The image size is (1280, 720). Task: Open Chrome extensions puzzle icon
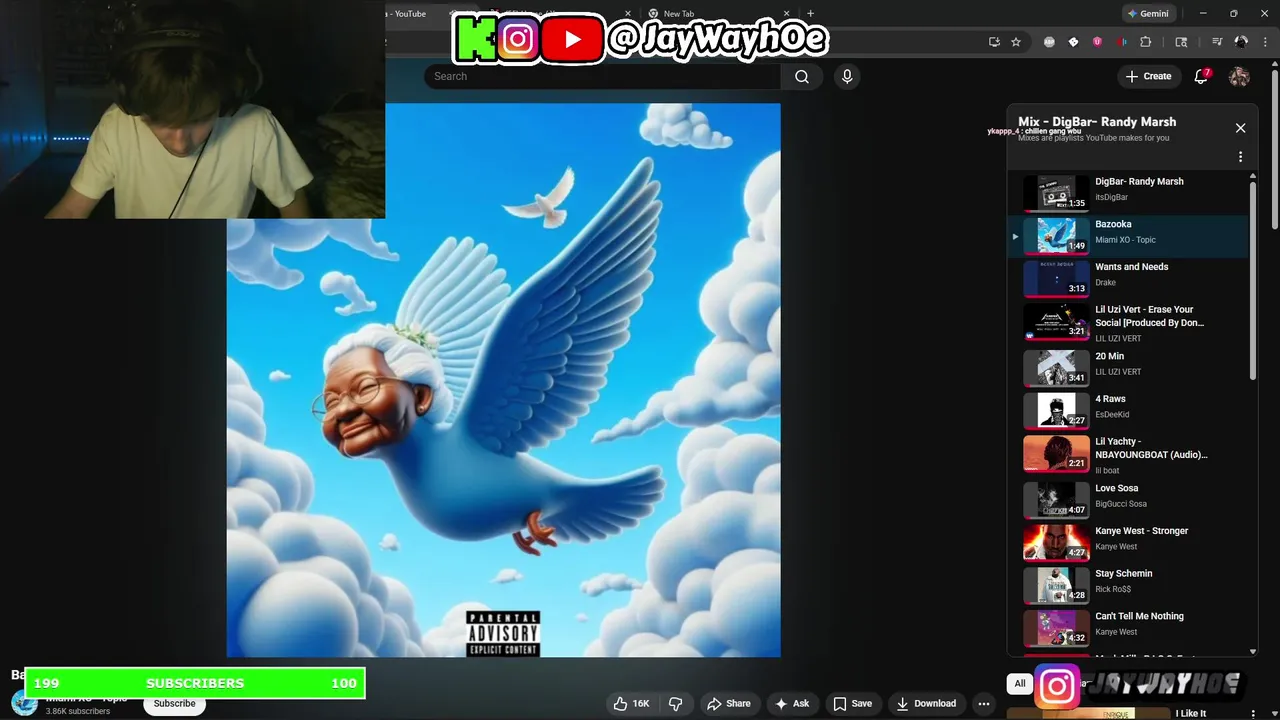1146,42
